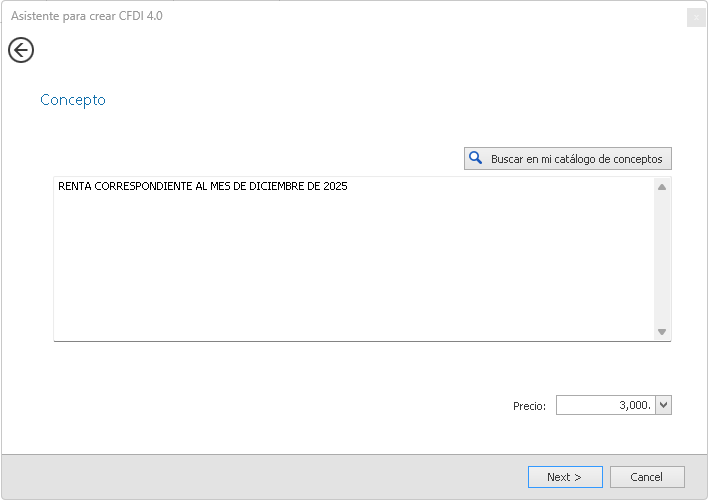Click the word RENTA in concept text
This screenshot has height=501, width=709.
(x=74, y=187)
